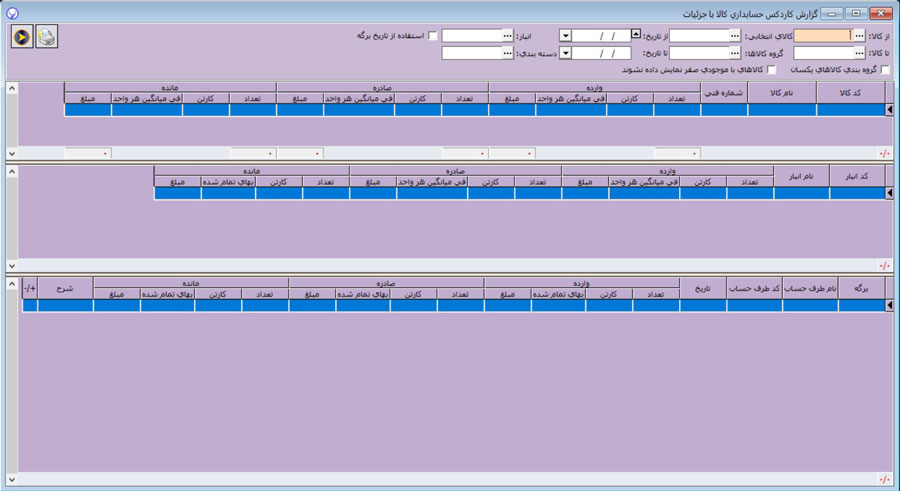The height and width of the screenshot is (491, 900).
Task: Click the app icon in the top-left corner
Action: [x=11, y=13]
